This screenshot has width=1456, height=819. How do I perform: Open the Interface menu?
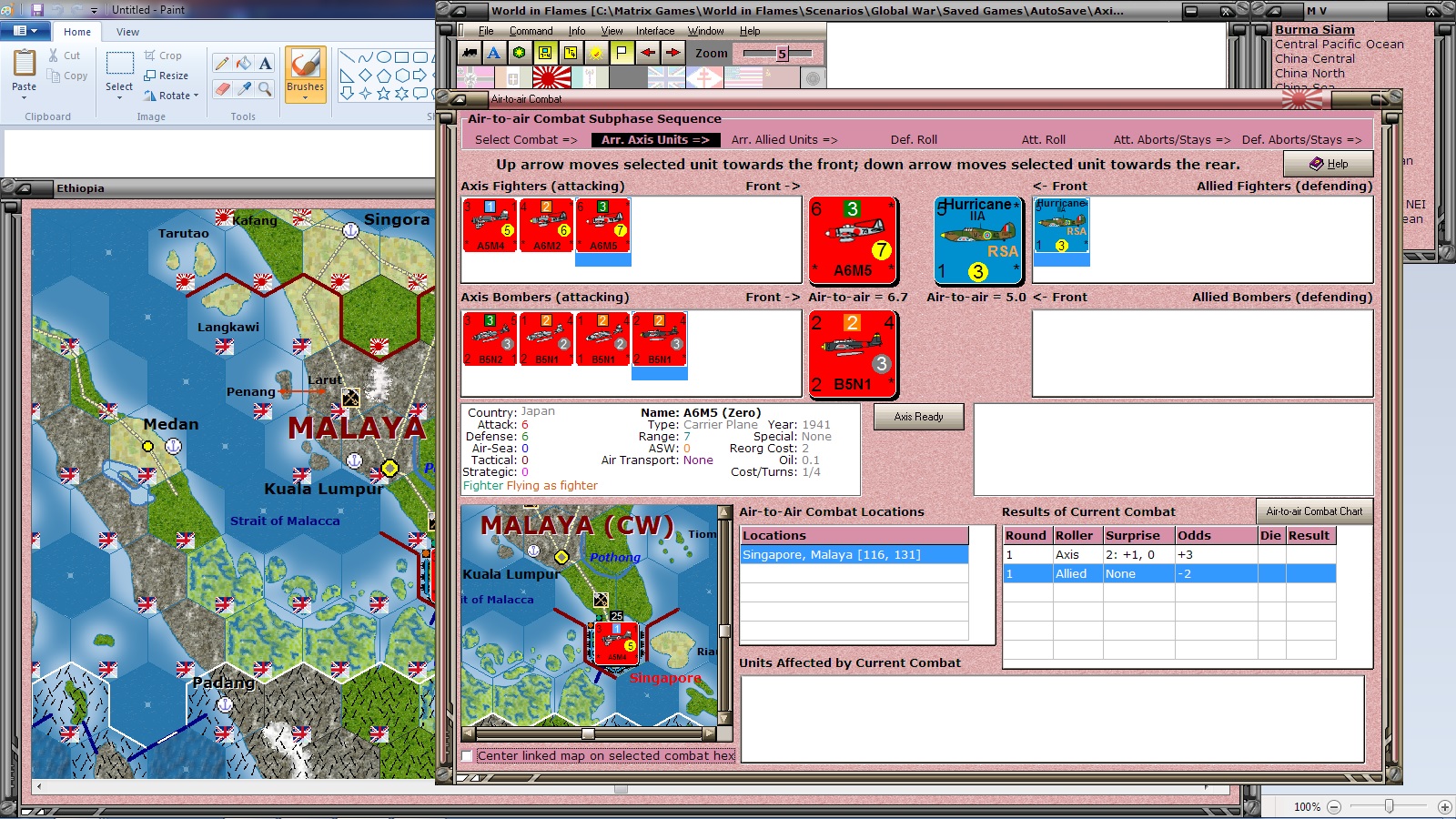pos(655,31)
